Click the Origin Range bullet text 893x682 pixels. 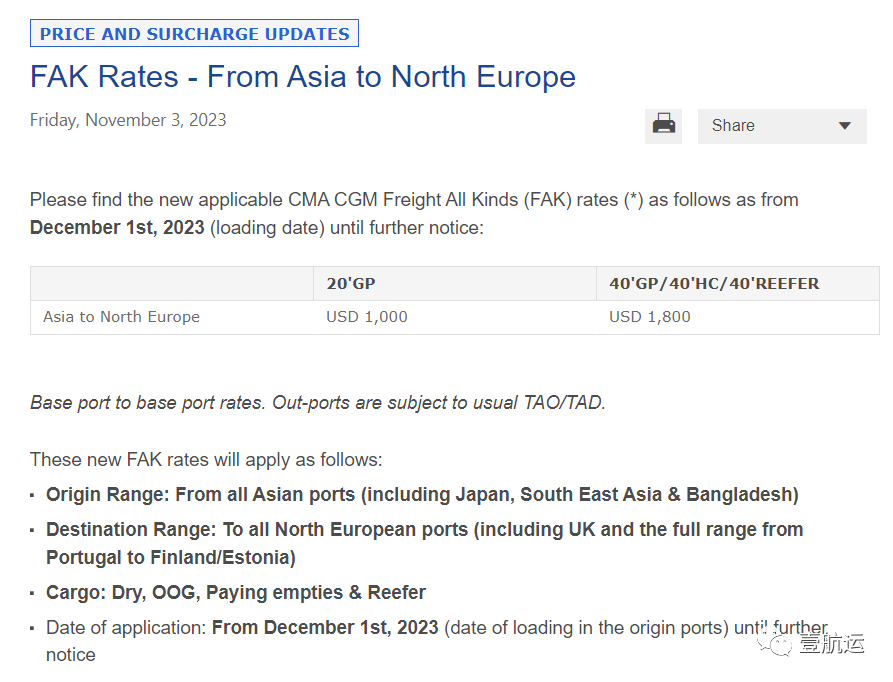[x=422, y=495]
